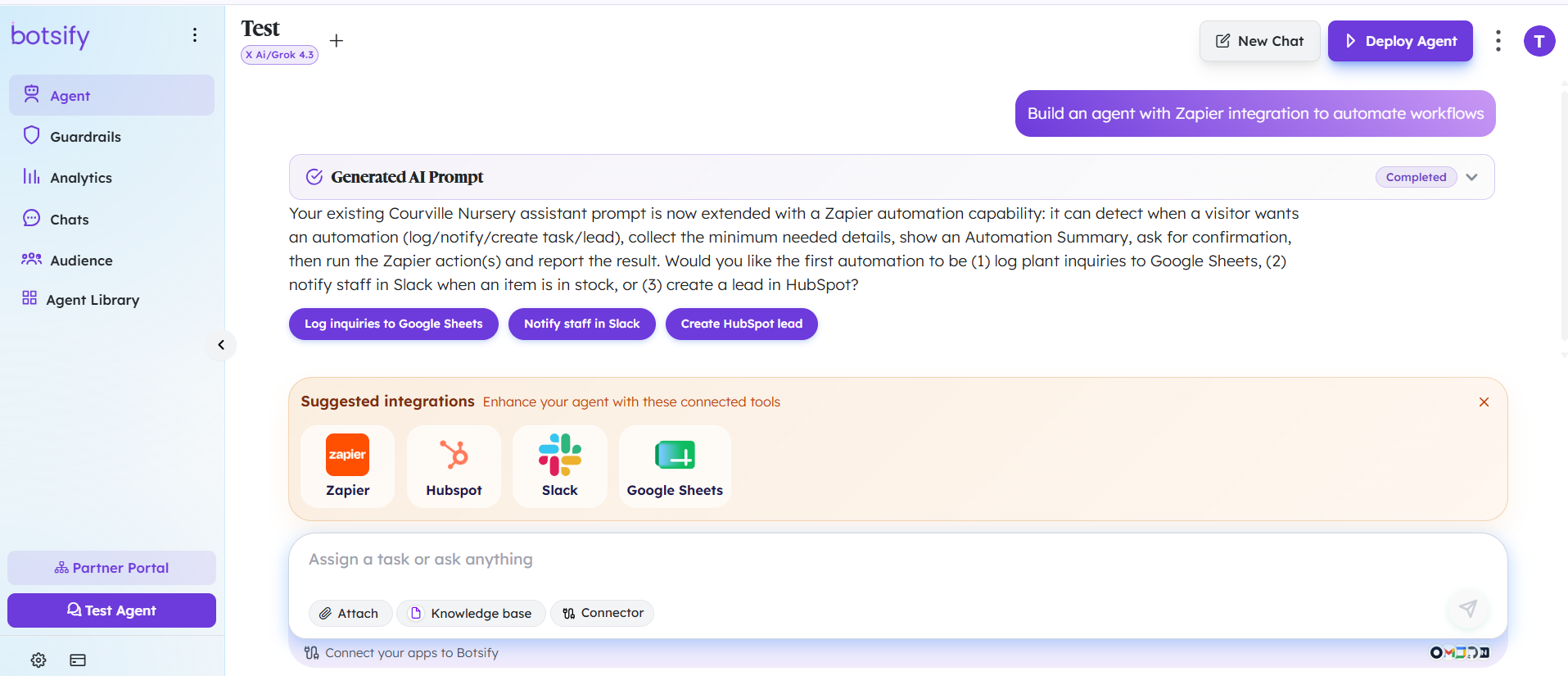The width and height of the screenshot is (1568, 676).
Task: Collapse the left sidebar with the chevron
Action: 221,345
